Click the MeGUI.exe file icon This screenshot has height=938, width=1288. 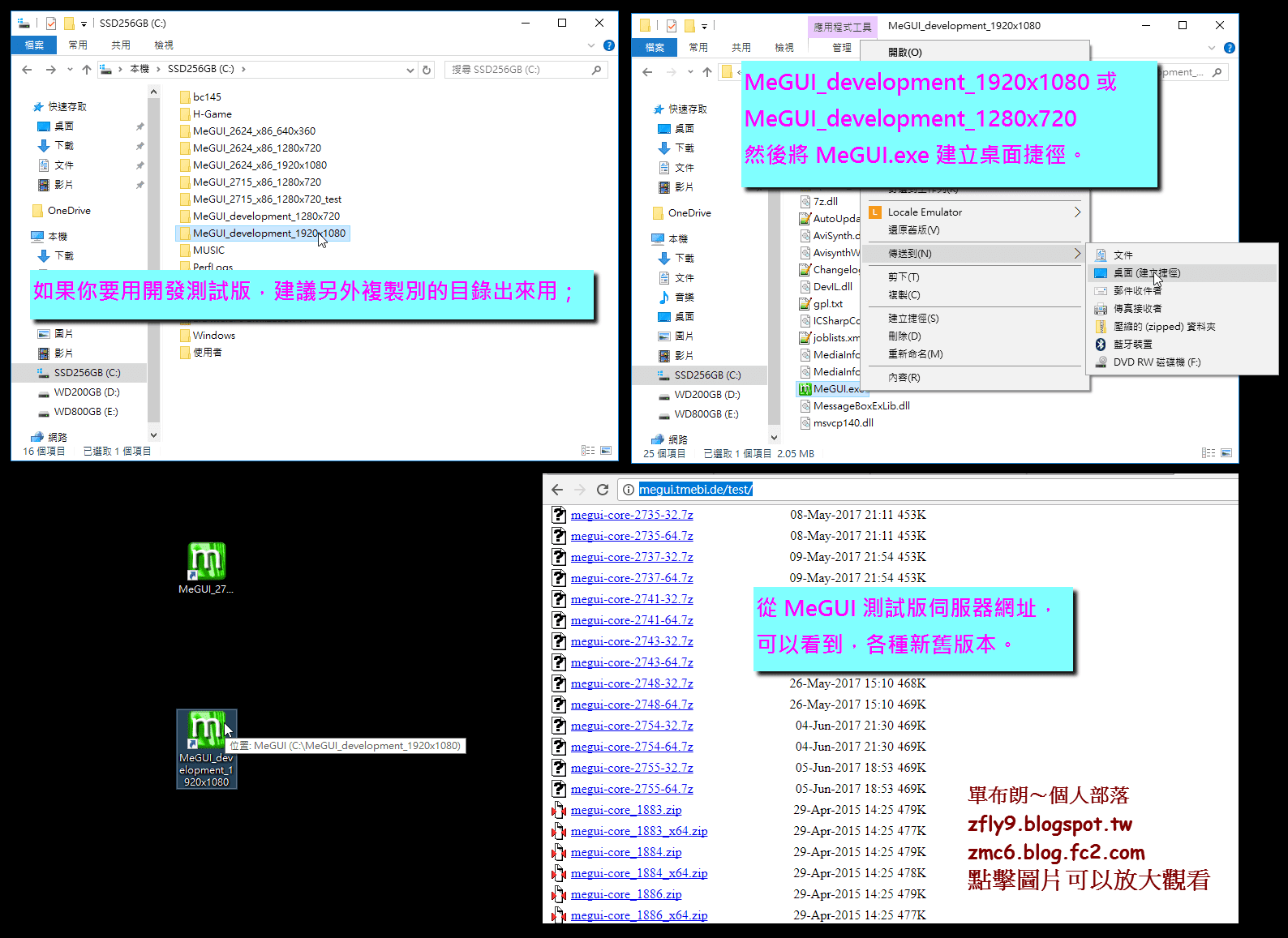(x=805, y=389)
